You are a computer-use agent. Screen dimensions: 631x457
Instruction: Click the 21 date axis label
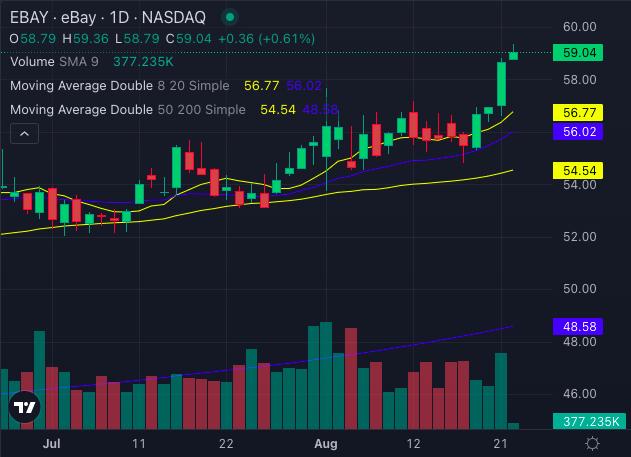500,444
